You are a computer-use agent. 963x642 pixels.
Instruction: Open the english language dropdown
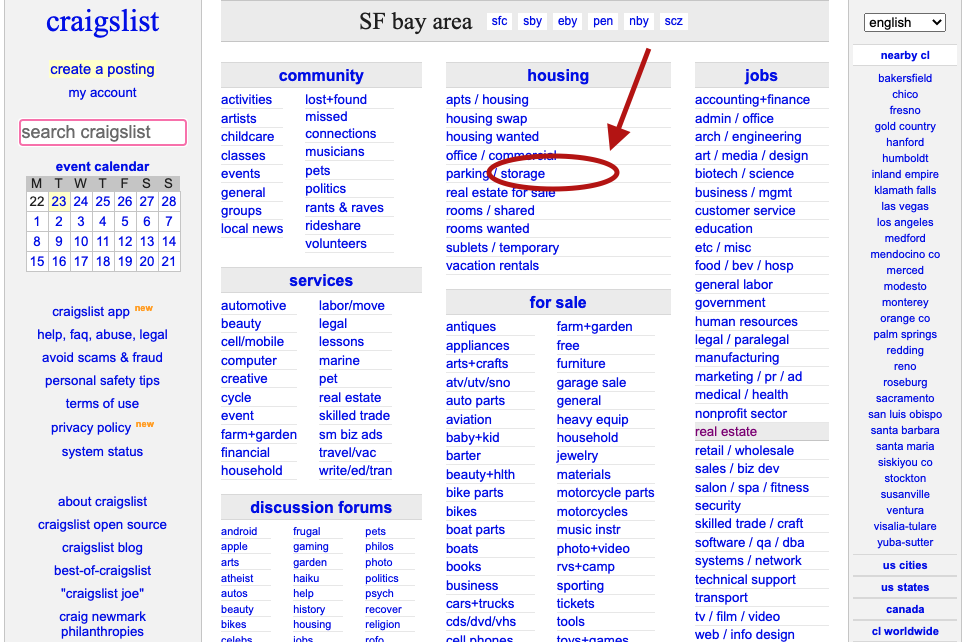(904, 22)
